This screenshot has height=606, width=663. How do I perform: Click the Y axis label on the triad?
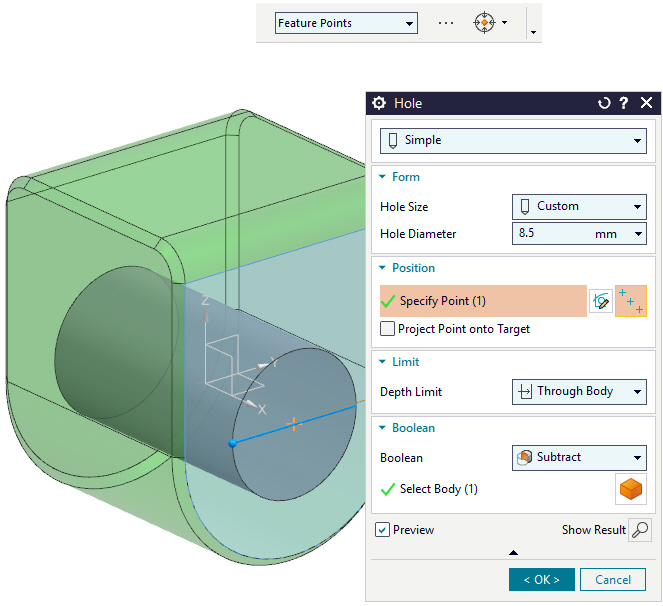(x=274, y=362)
